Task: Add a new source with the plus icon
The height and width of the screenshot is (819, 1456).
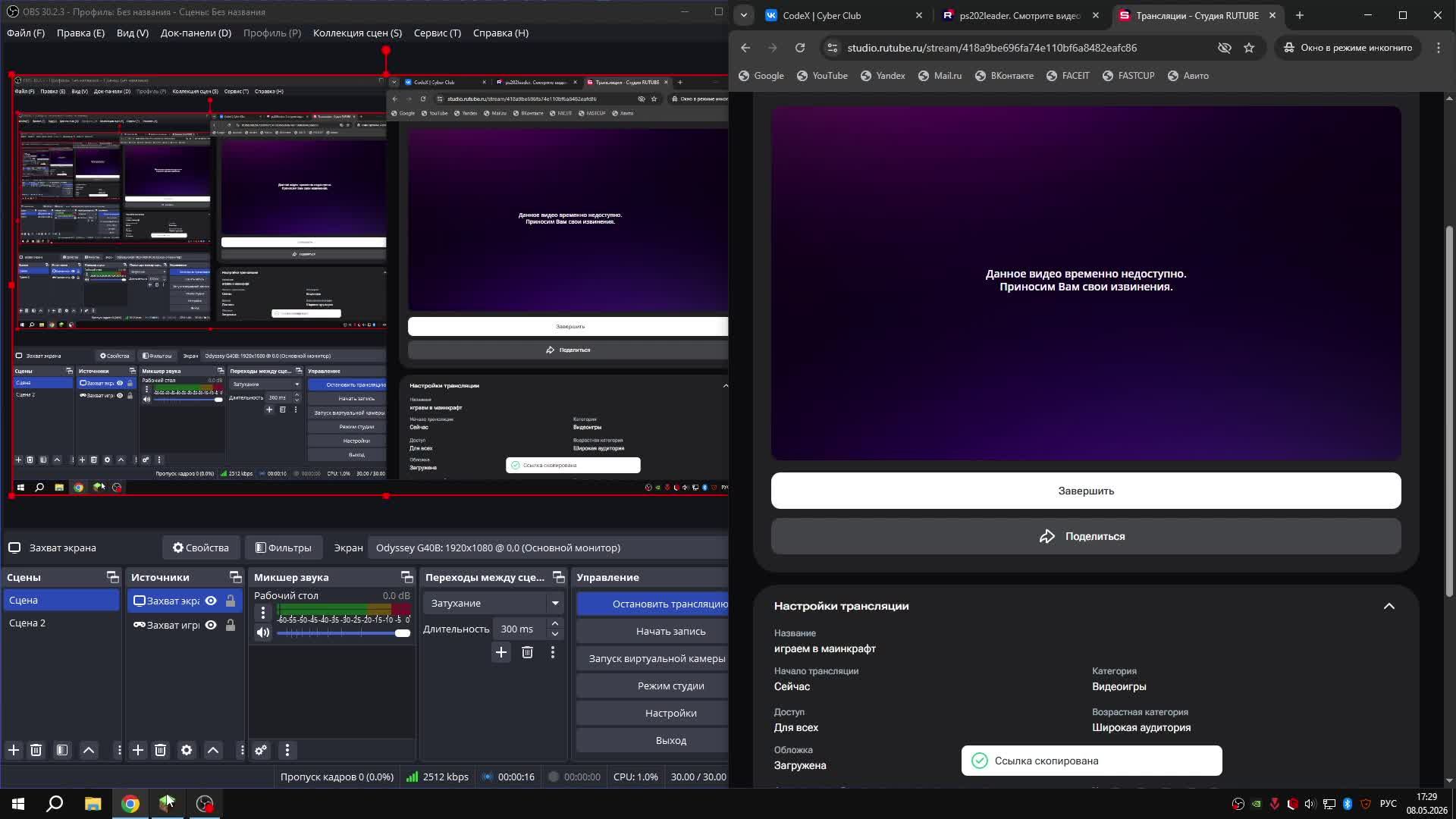Action: [137, 750]
